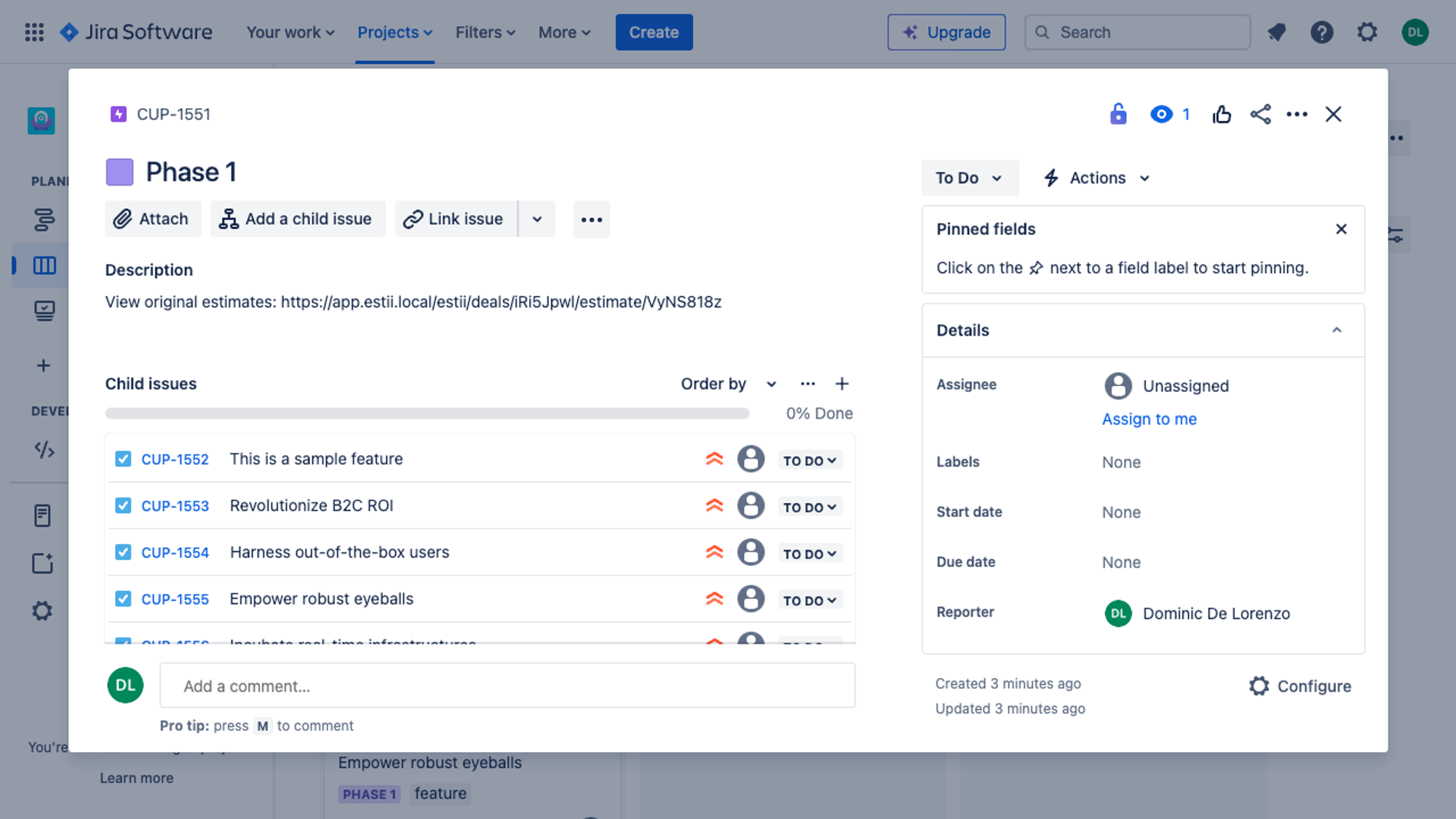The width and height of the screenshot is (1456, 819).
Task: Open the Projects menu in top navigation
Action: (x=394, y=31)
